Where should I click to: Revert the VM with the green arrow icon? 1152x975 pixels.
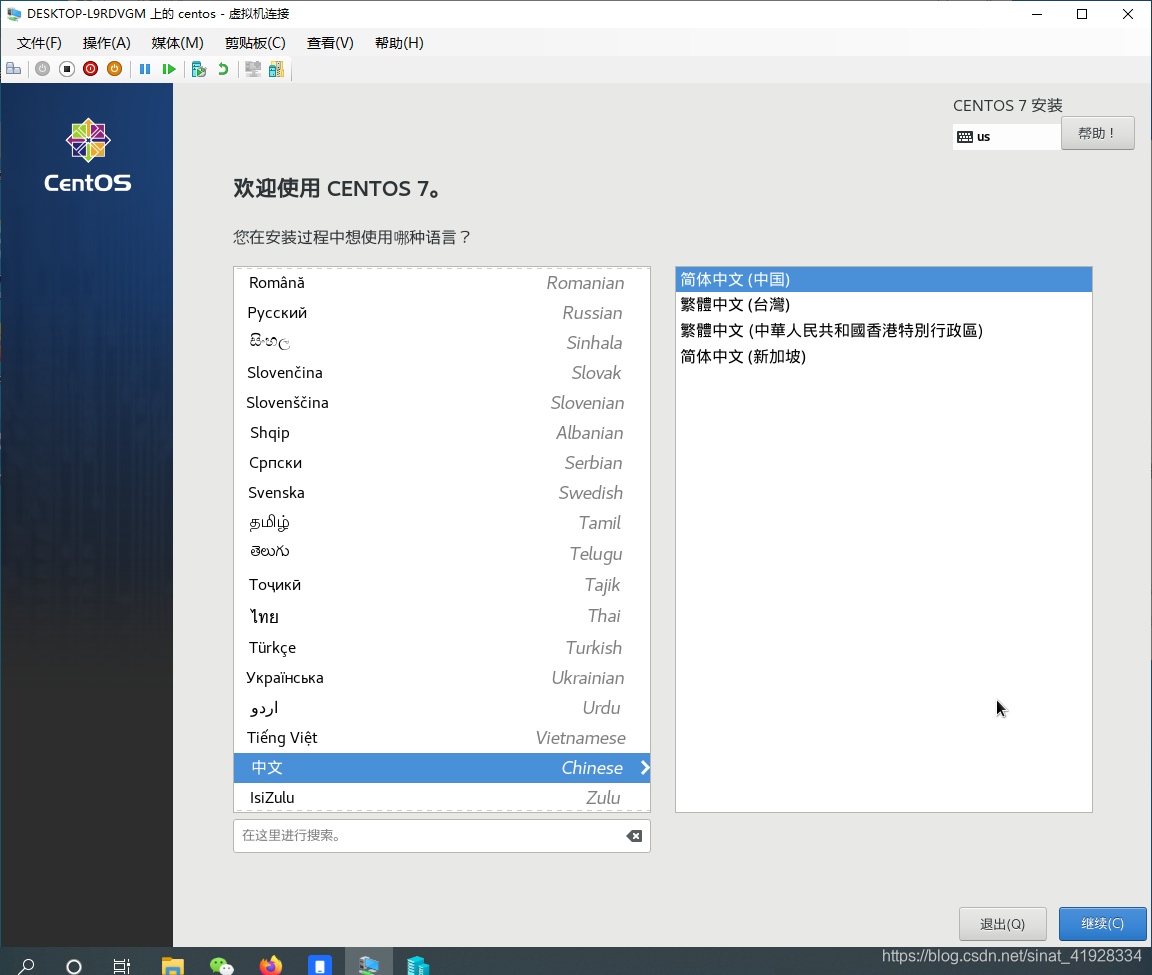coord(223,69)
